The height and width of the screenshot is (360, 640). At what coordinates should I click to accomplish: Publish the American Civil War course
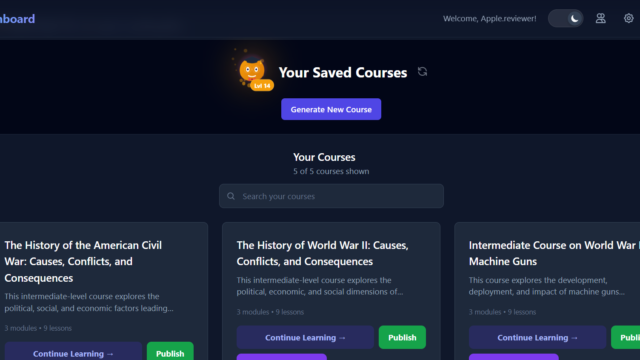point(170,353)
